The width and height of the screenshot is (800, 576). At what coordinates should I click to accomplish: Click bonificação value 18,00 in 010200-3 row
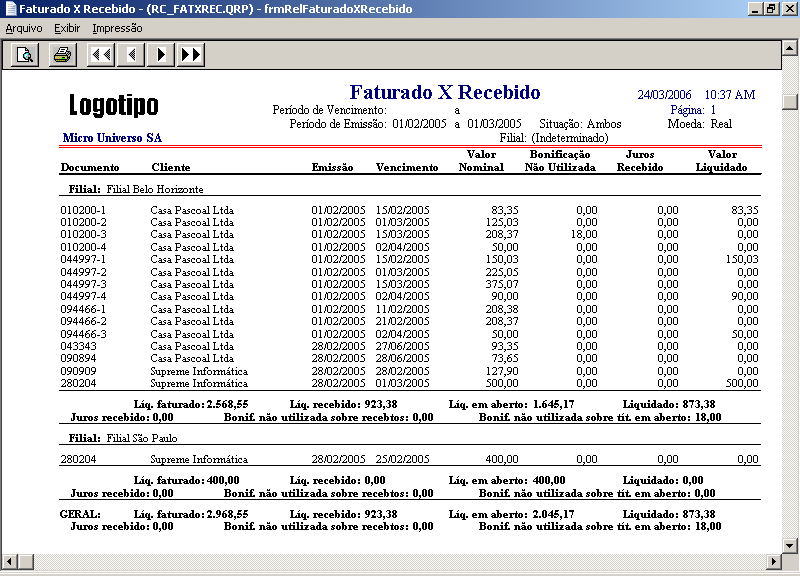pos(584,235)
